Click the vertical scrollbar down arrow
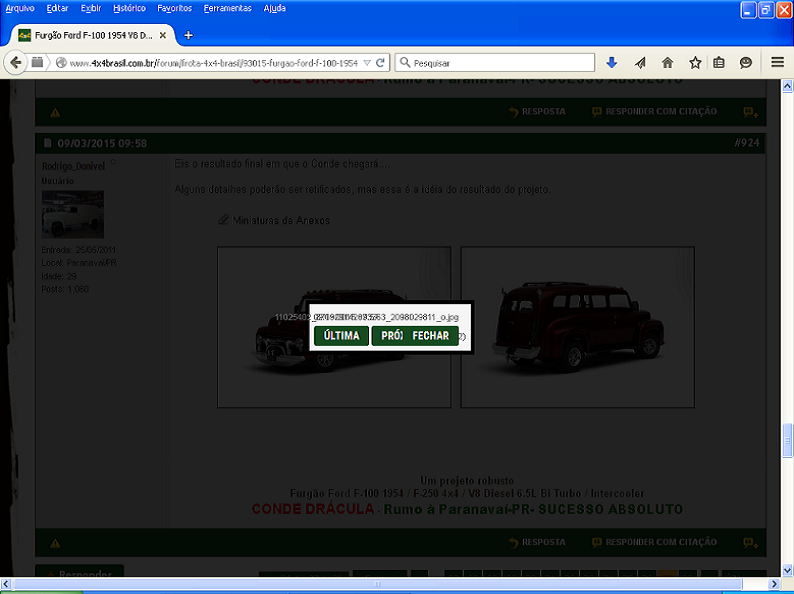This screenshot has height=594, width=794. pyautogui.click(x=787, y=570)
